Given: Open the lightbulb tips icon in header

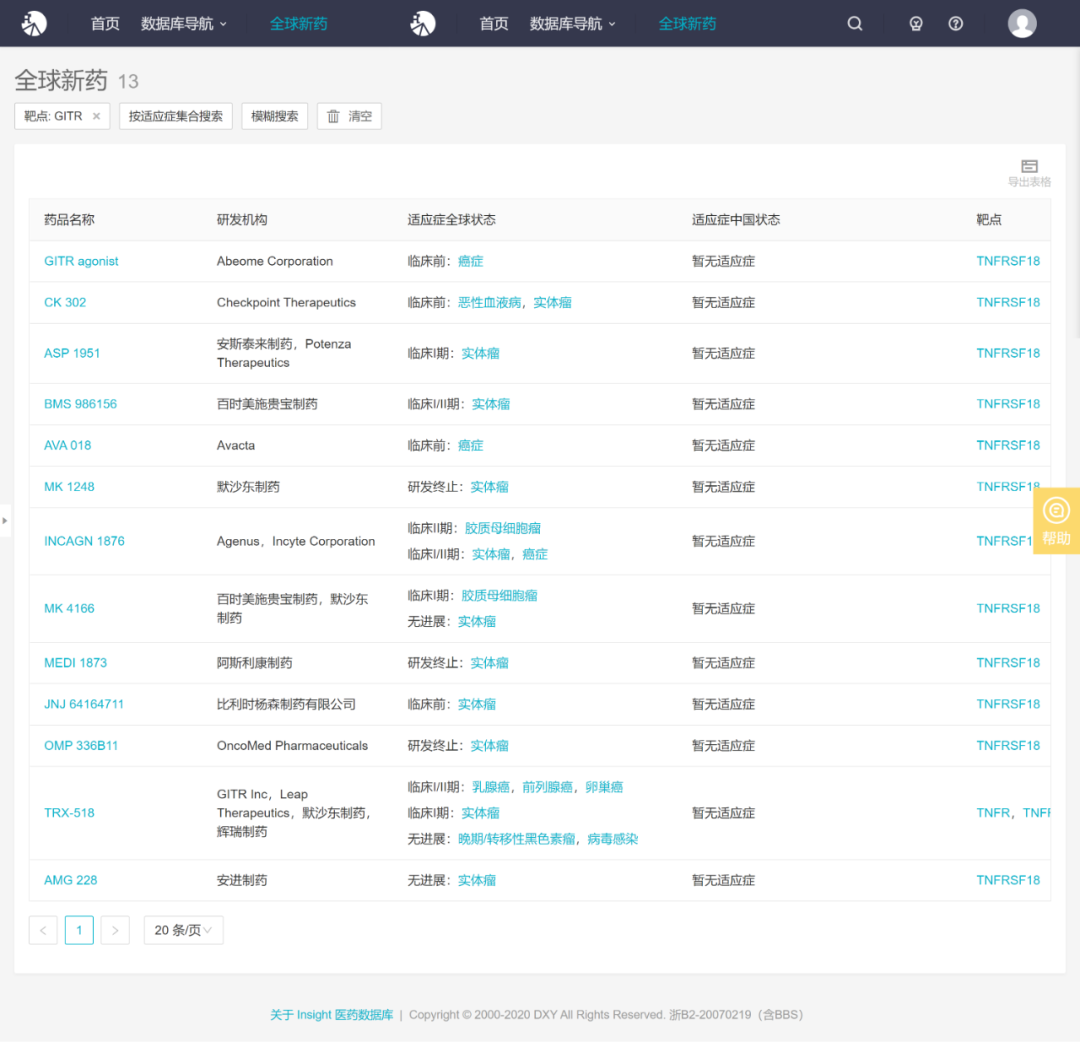Looking at the screenshot, I should tap(915, 23).
